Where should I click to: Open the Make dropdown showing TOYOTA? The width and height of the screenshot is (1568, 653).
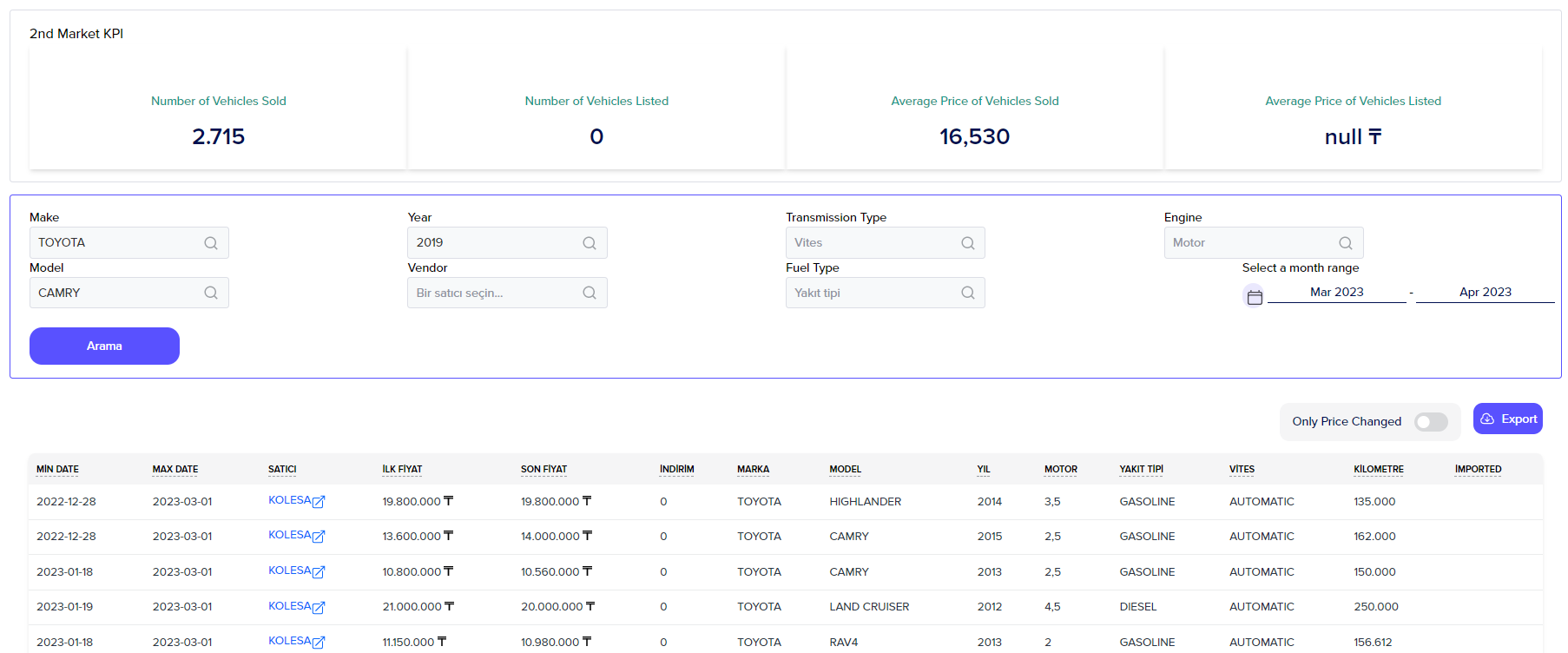click(x=129, y=243)
